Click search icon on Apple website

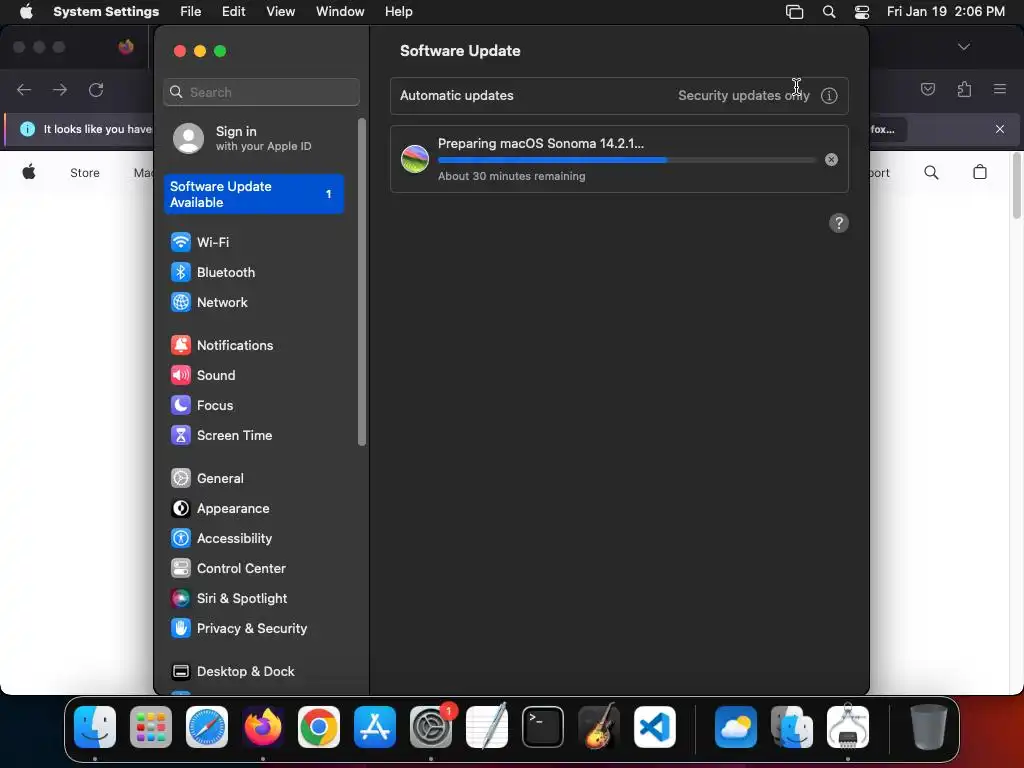pyautogui.click(x=931, y=172)
